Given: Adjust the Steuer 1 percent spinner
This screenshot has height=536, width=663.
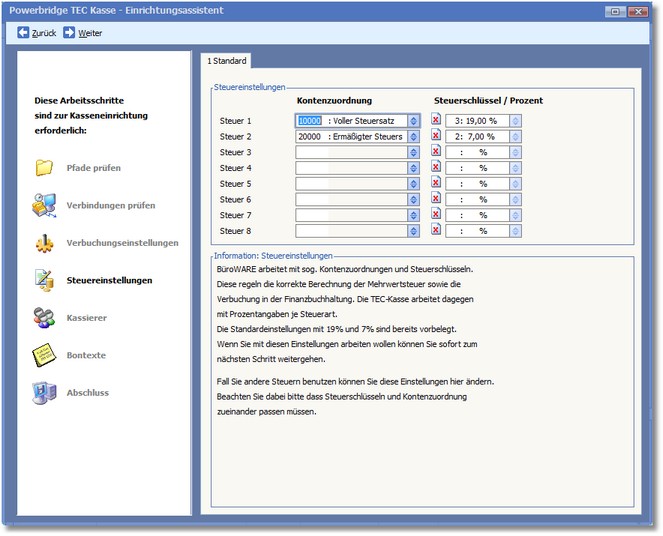Looking at the screenshot, I should click(515, 121).
